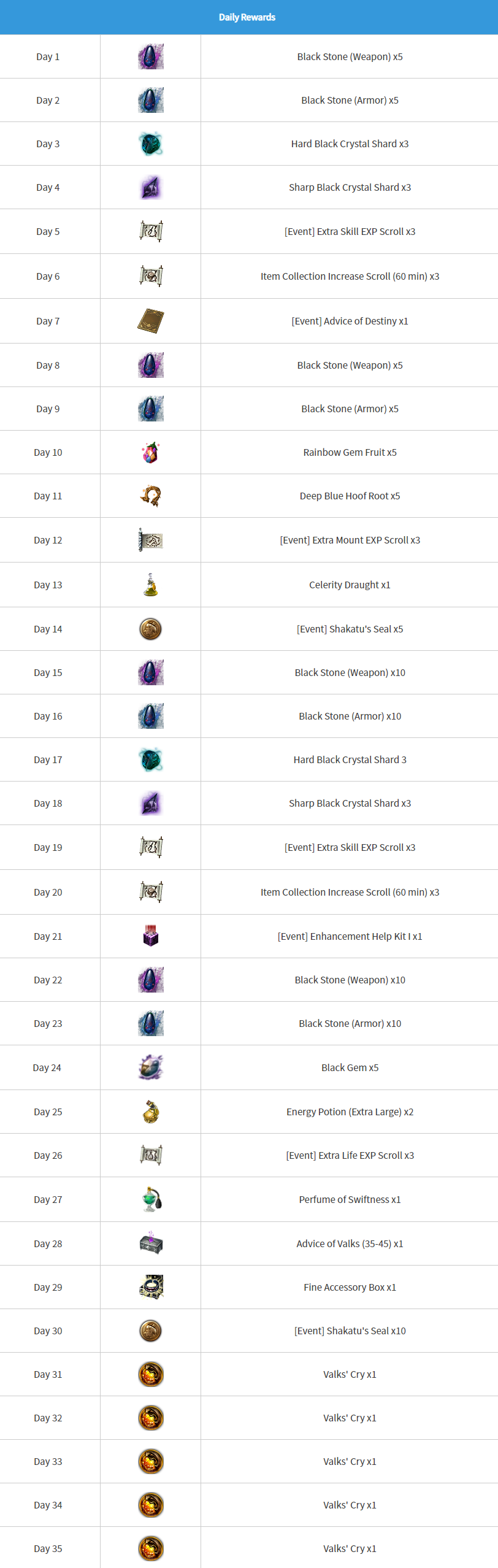
Task: Click the Day 15 Black Stone (Weapon) x10 text
Action: (350, 672)
